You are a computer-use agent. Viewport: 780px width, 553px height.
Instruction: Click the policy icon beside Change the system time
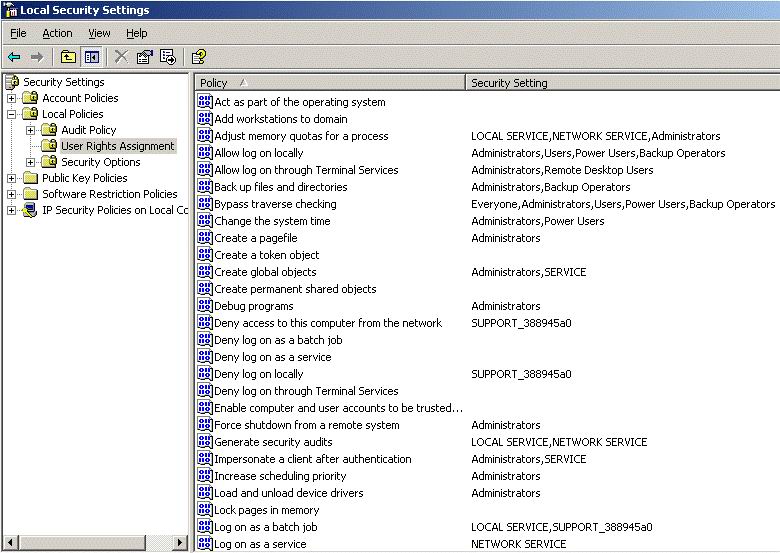click(204, 220)
